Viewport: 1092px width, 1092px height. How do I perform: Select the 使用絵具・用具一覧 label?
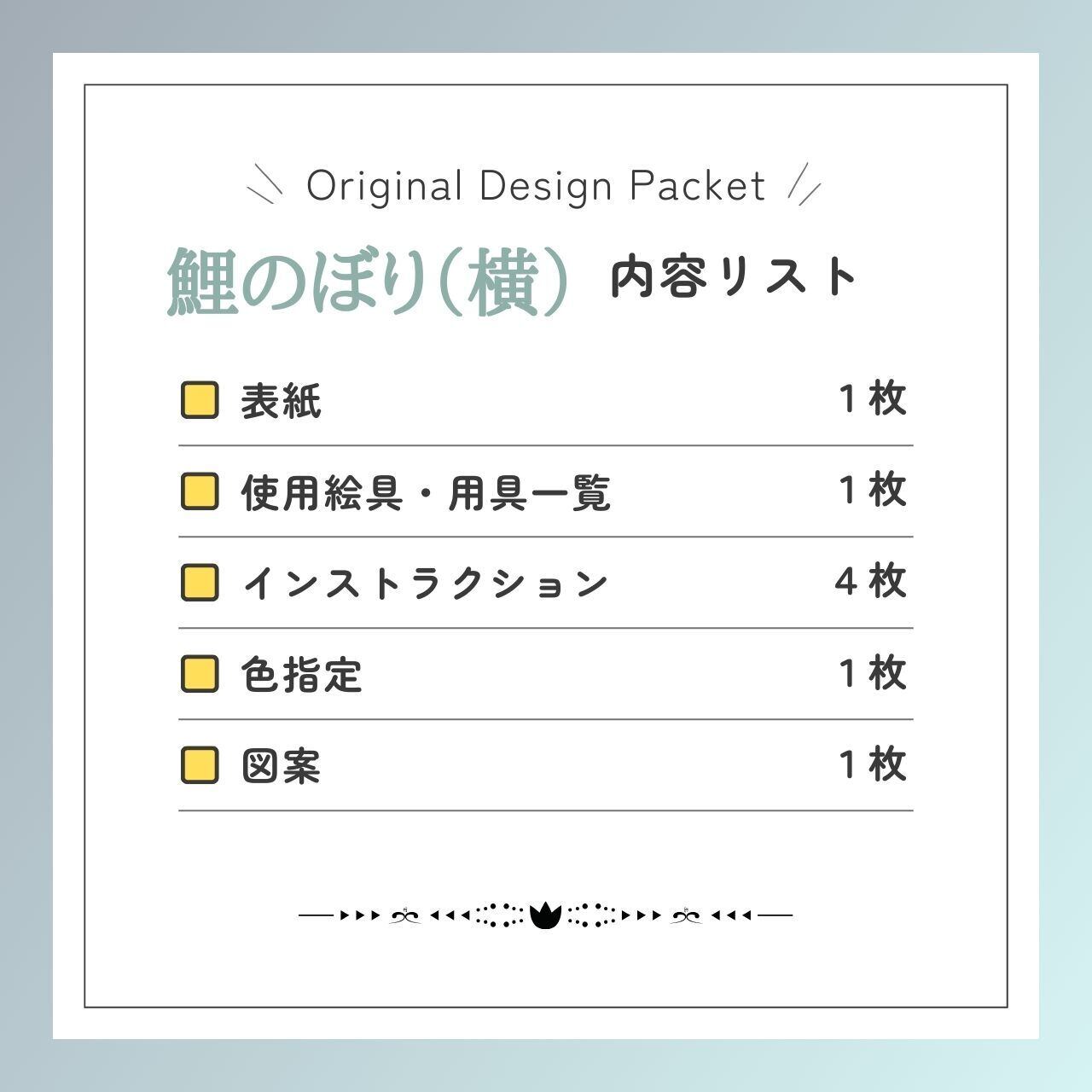(426, 492)
